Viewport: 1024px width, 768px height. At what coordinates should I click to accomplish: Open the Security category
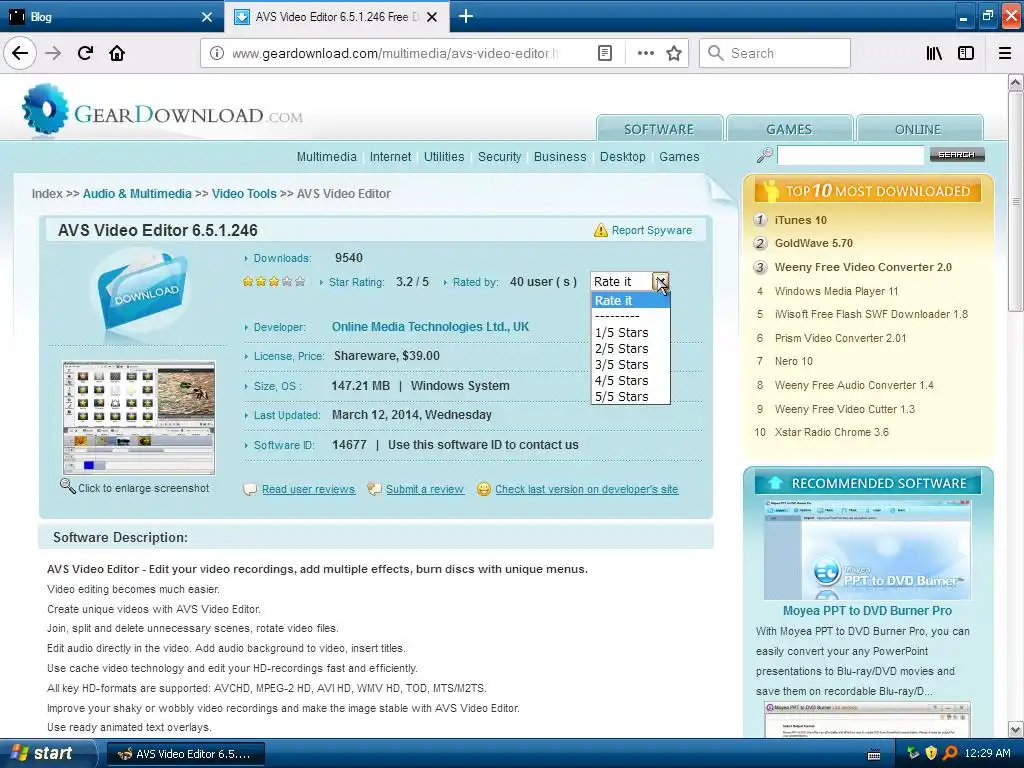tap(500, 157)
